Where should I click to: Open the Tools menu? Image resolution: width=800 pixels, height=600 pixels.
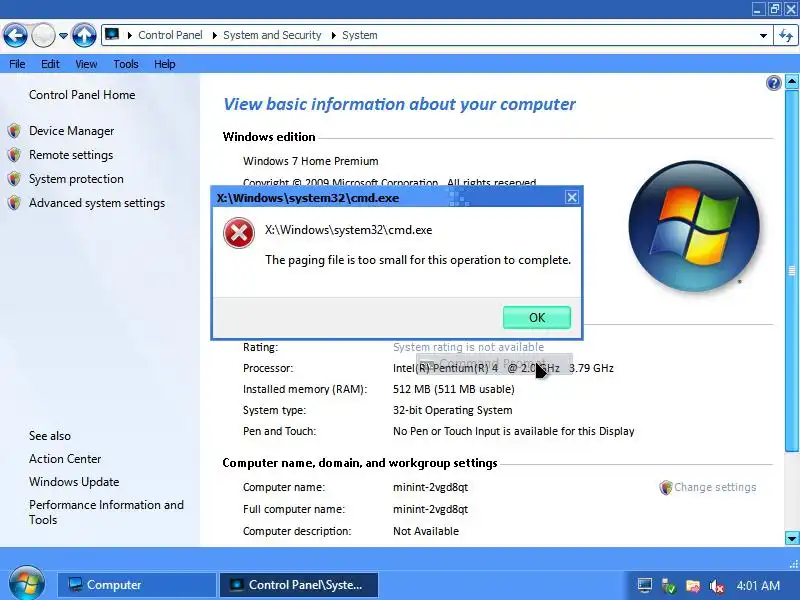point(126,64)
